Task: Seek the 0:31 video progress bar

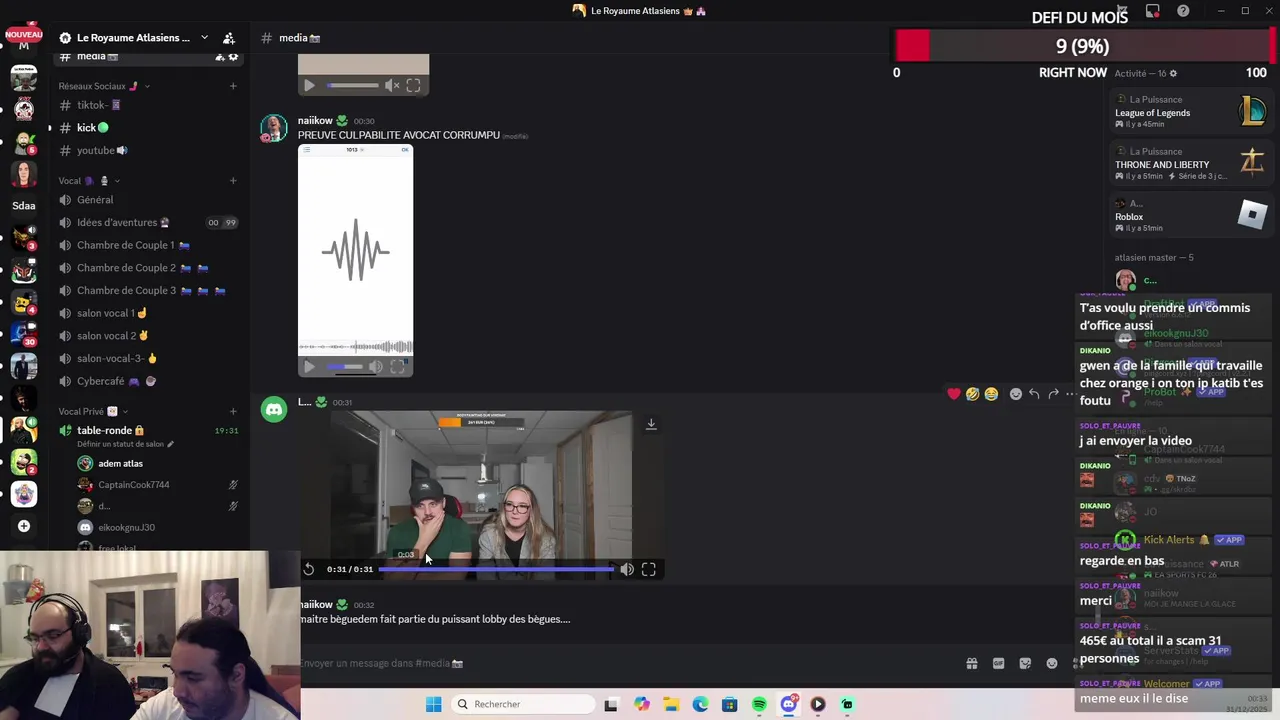Action: pos(496,569)
